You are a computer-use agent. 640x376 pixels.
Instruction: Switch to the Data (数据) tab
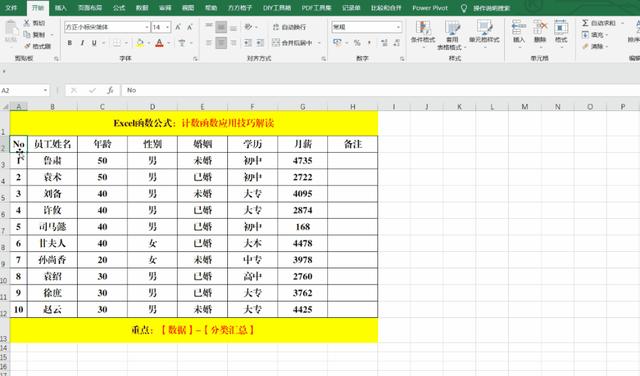pos(142,8)
